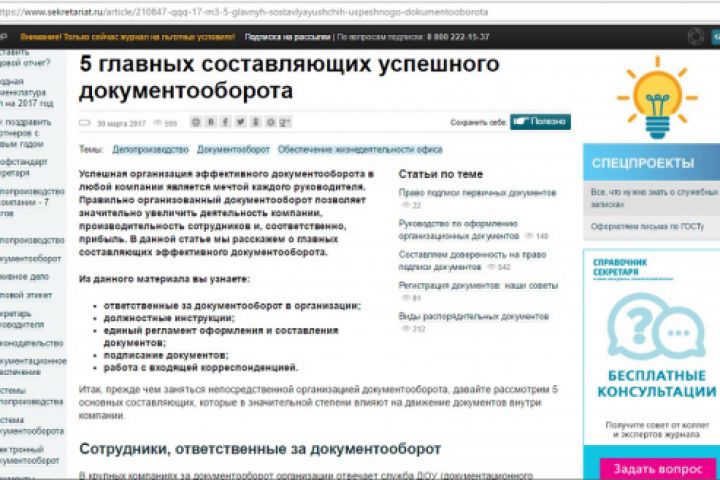This screenshot has width=720, height=480.
Task: Open article Право подписи первичных документов
Action: coord(477,192)
